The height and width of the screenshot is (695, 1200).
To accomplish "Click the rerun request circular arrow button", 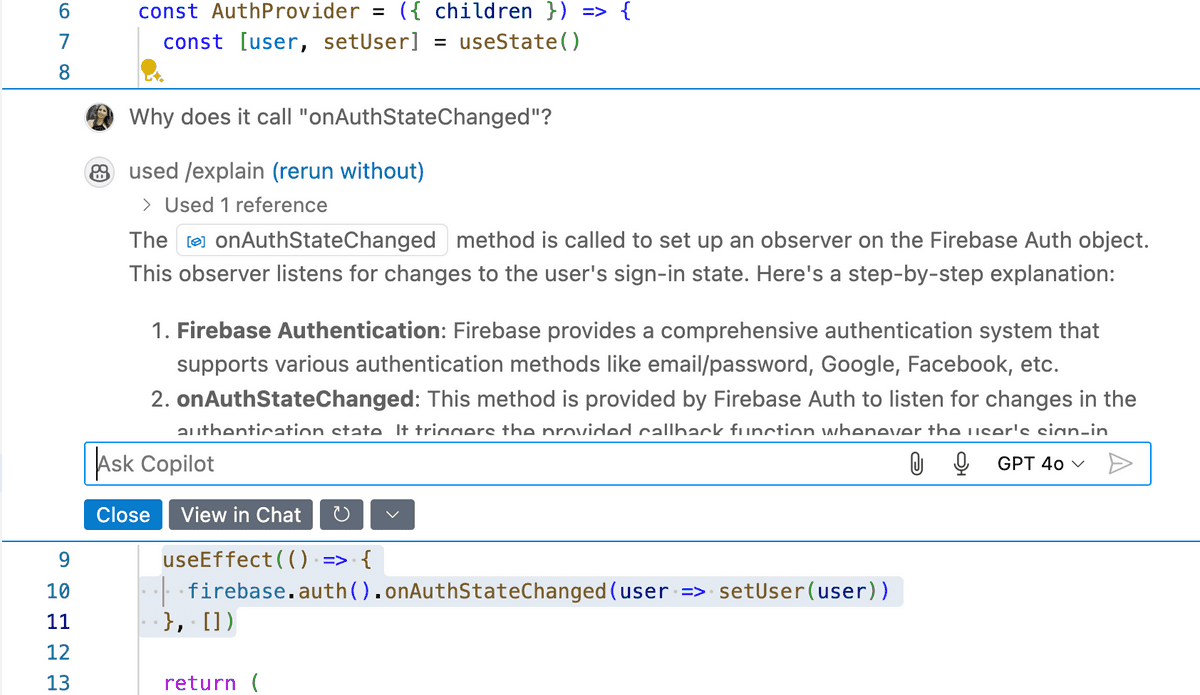I will [341, 515].
